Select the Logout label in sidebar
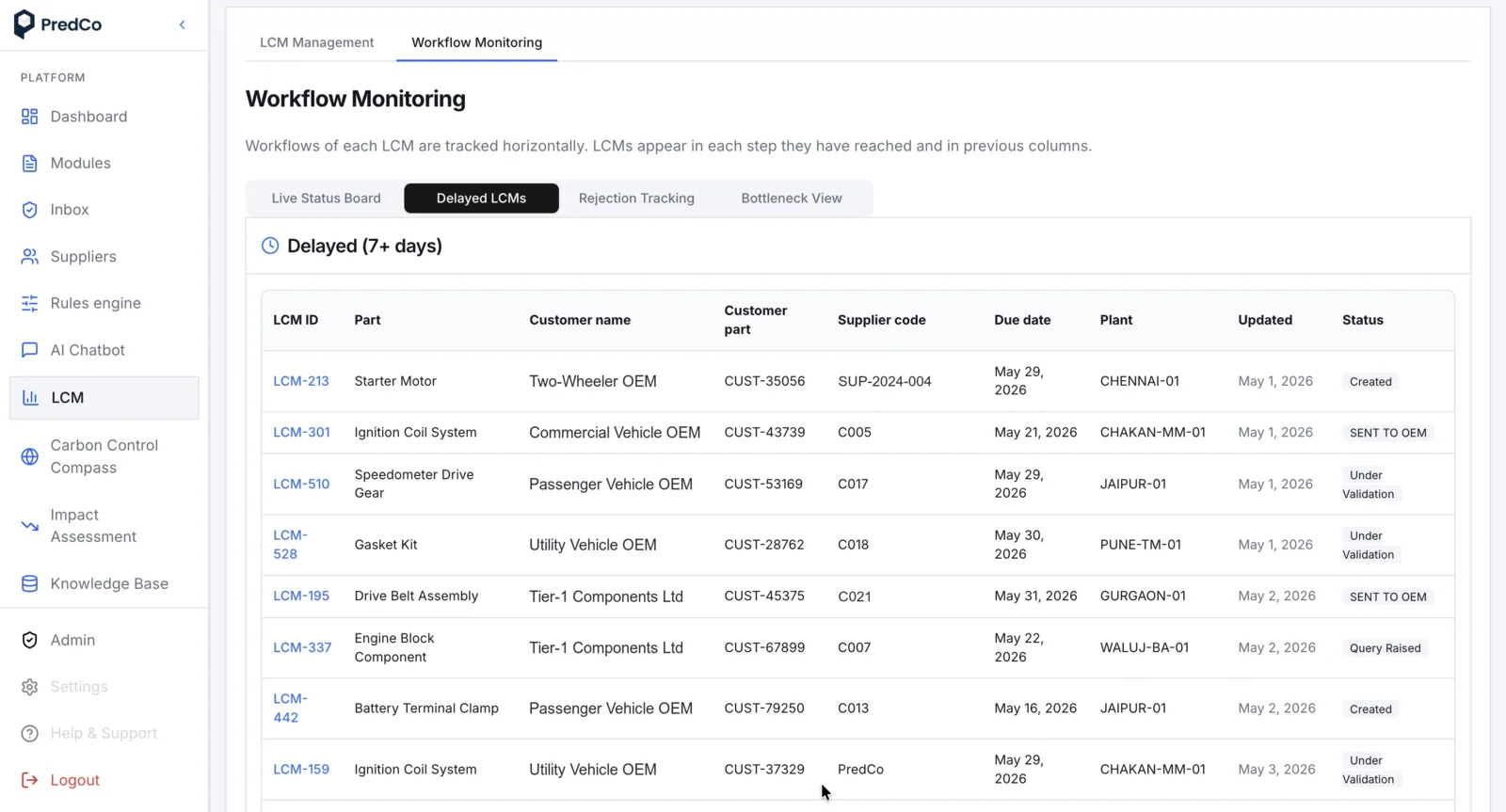Image resolution: width=1506 pixels, height=812 pixels. tap(74, 780)
